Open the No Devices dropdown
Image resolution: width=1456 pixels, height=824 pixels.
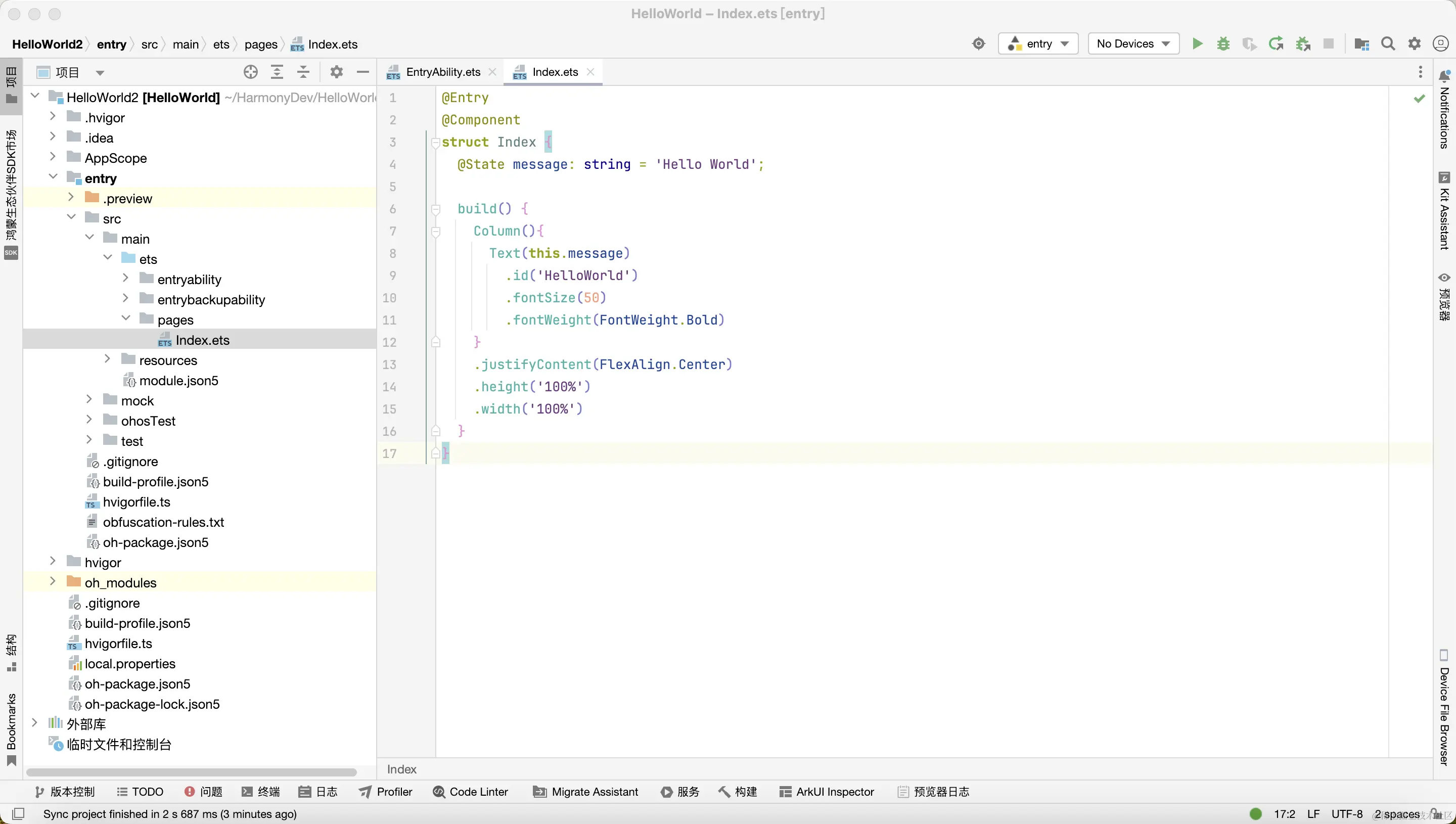click(x=1133, y=43)
